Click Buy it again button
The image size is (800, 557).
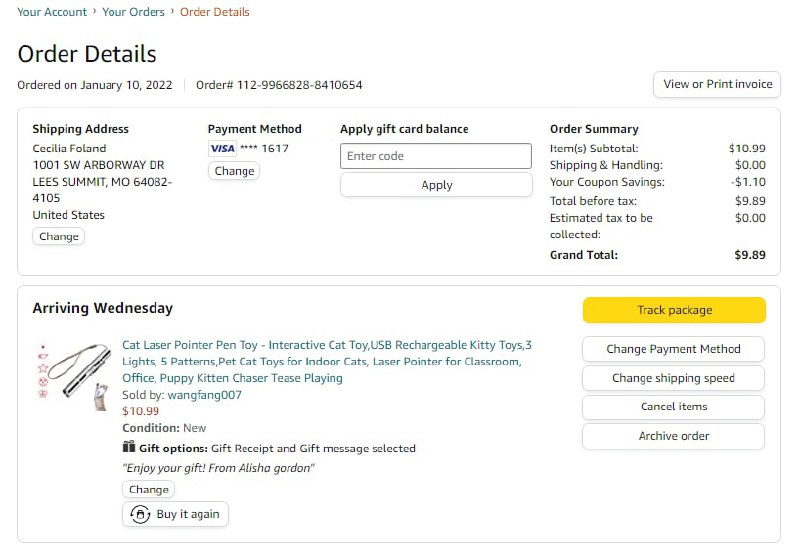[176, 514]
